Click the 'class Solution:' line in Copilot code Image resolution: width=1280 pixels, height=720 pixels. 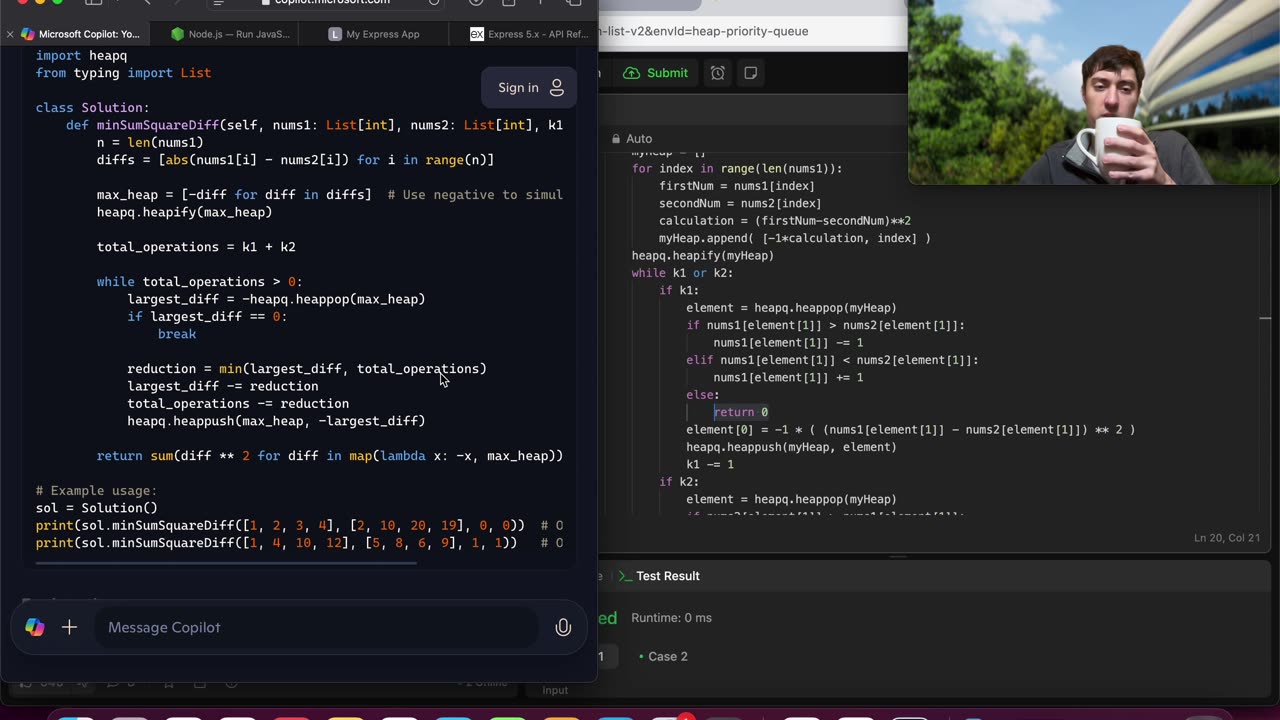click(x=93, y=108)
